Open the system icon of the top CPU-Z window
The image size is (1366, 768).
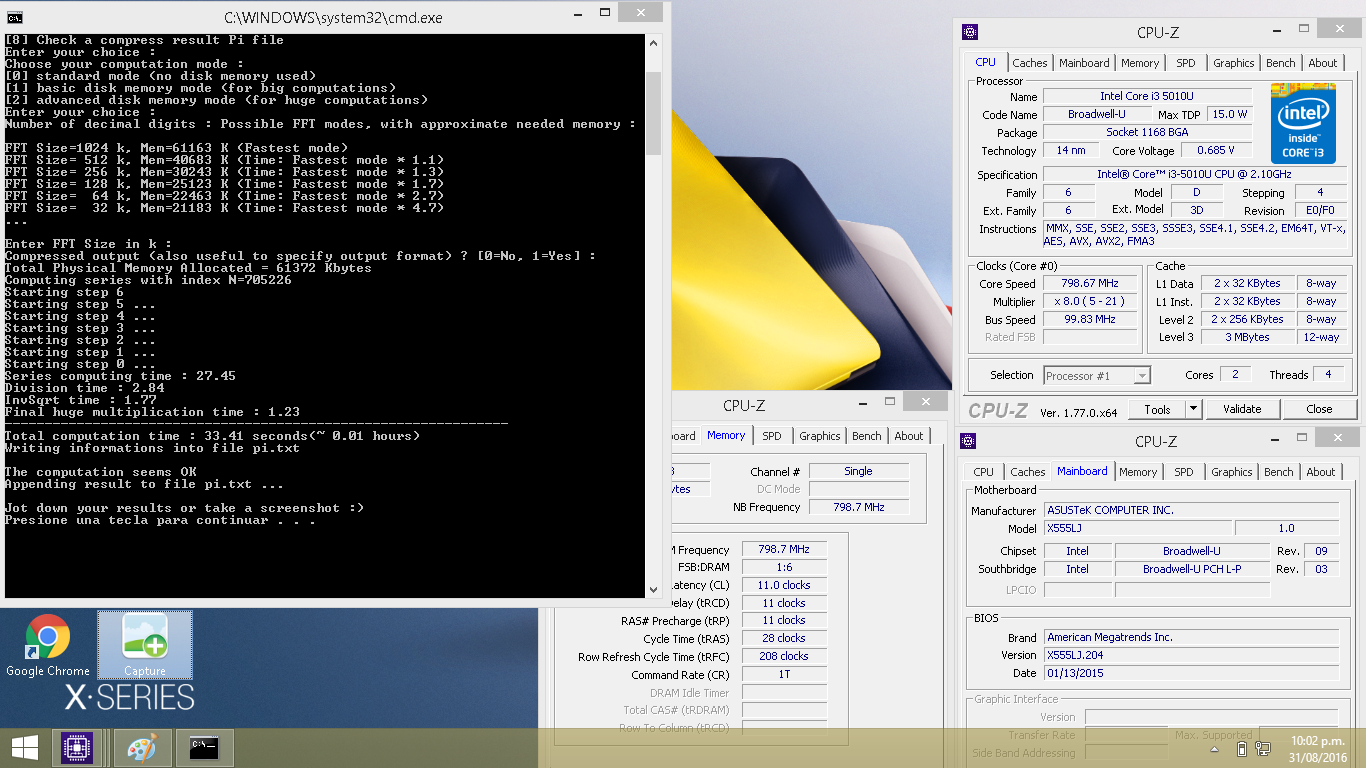[969, 32]
